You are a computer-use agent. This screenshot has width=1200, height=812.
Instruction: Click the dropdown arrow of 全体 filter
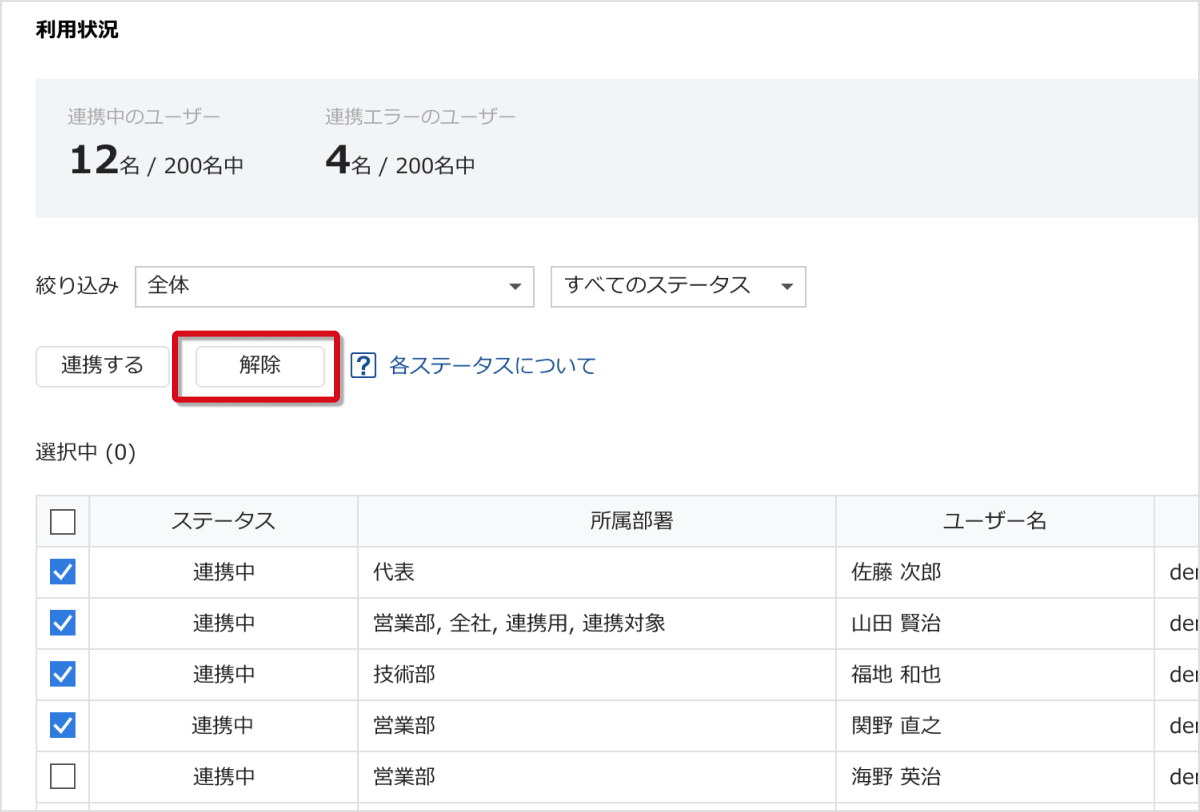click(515, 287)
